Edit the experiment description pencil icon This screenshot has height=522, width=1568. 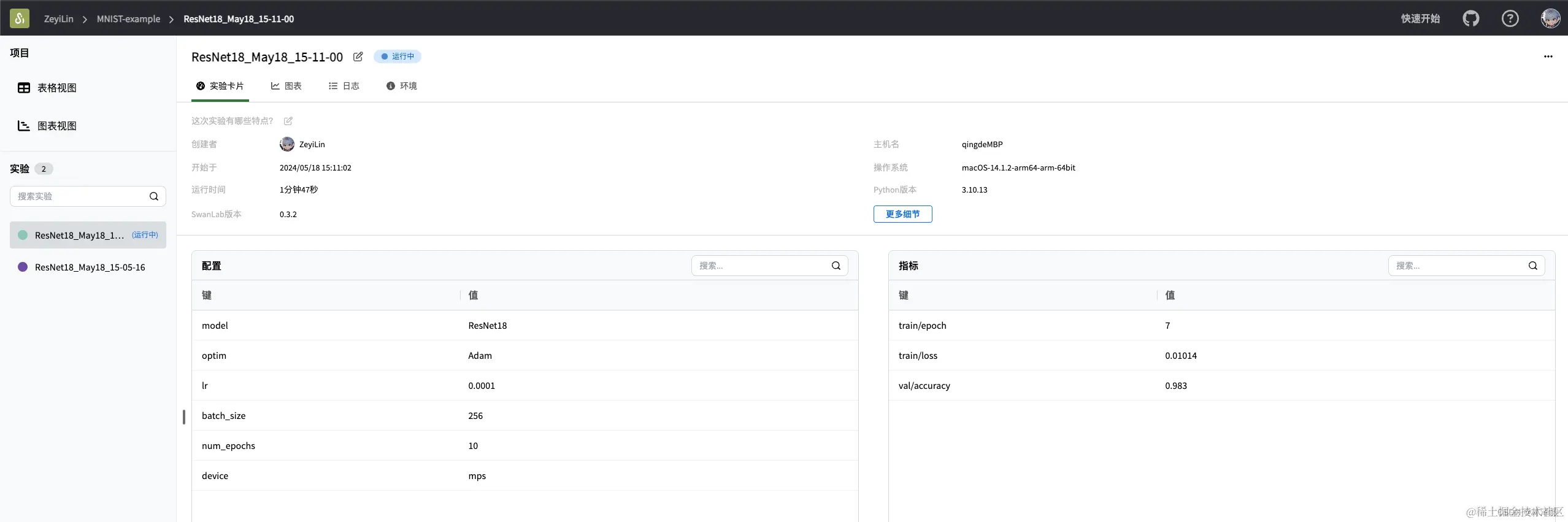click(x=288, y=121)
